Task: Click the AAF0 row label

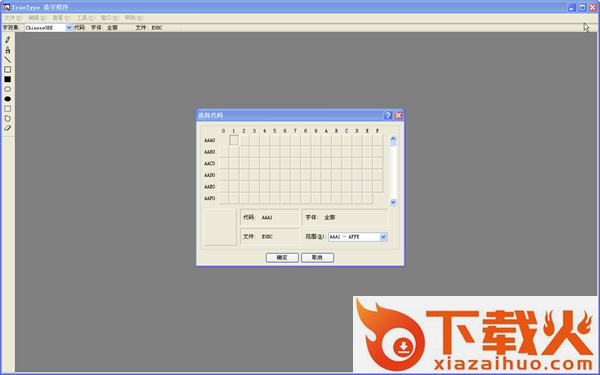Action: 210,198
